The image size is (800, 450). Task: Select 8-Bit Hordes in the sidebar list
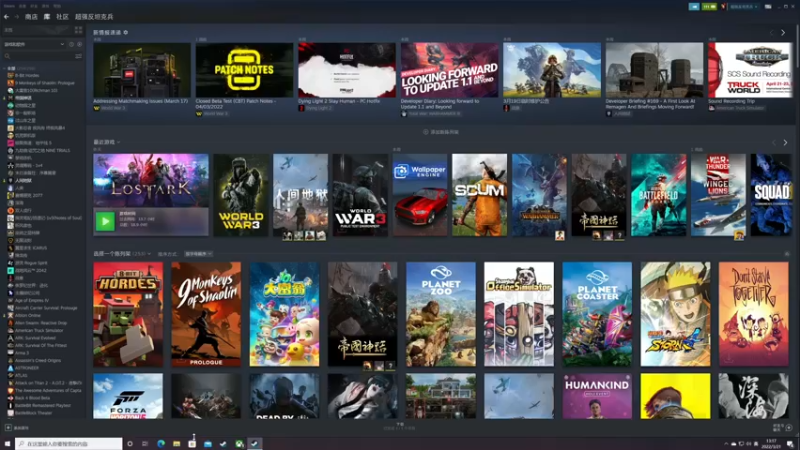click(x=27, y=75)
